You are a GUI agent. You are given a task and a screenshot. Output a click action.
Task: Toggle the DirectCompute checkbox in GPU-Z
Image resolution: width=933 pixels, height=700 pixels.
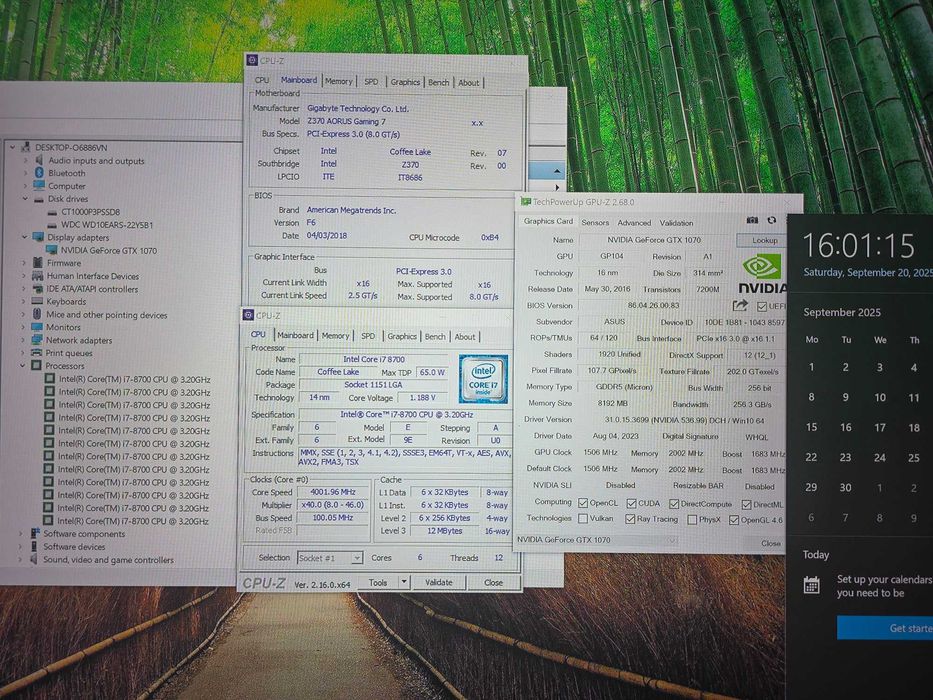coord(674,504)
